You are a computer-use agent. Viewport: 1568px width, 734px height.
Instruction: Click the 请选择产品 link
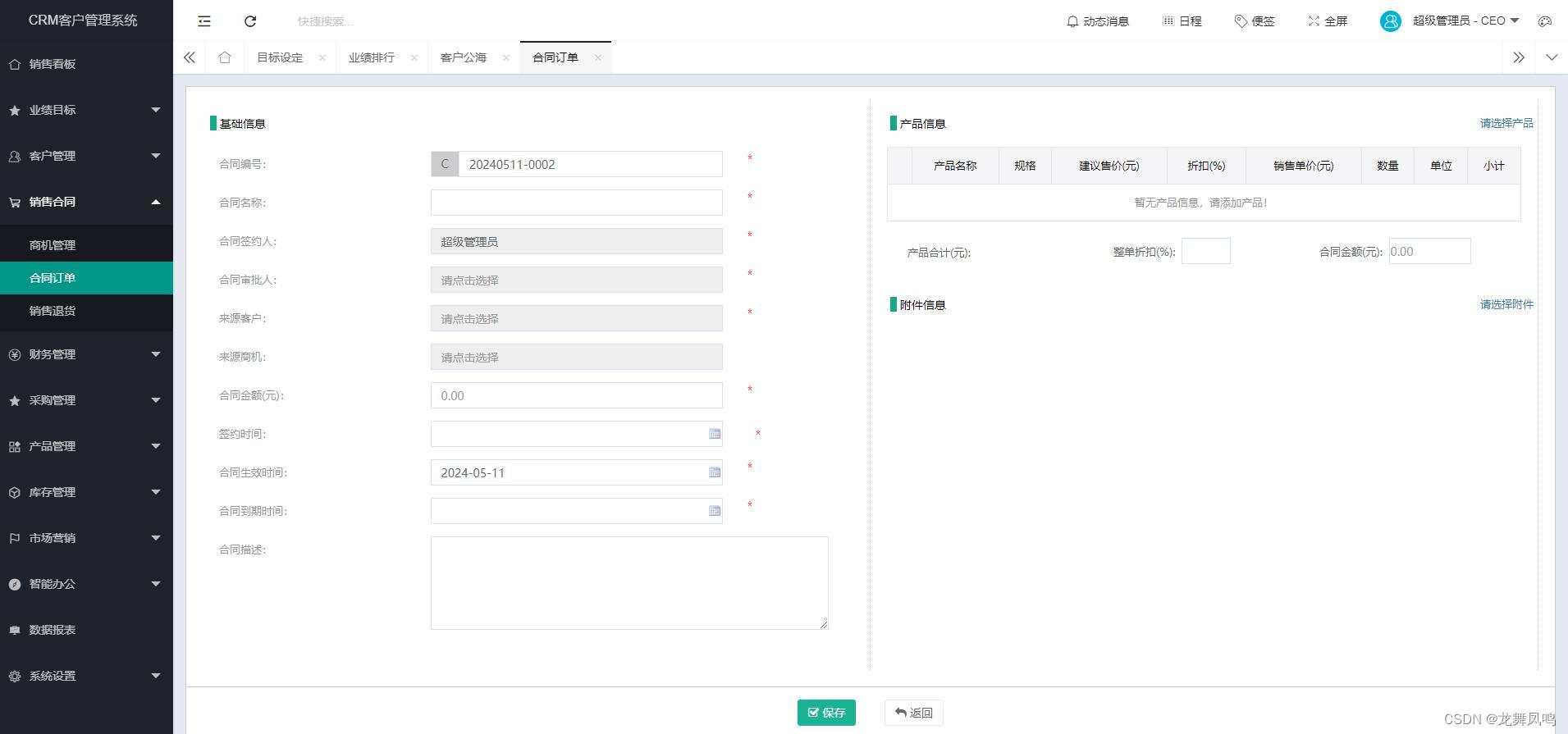pyautogui.click(x=1506, y=123)
